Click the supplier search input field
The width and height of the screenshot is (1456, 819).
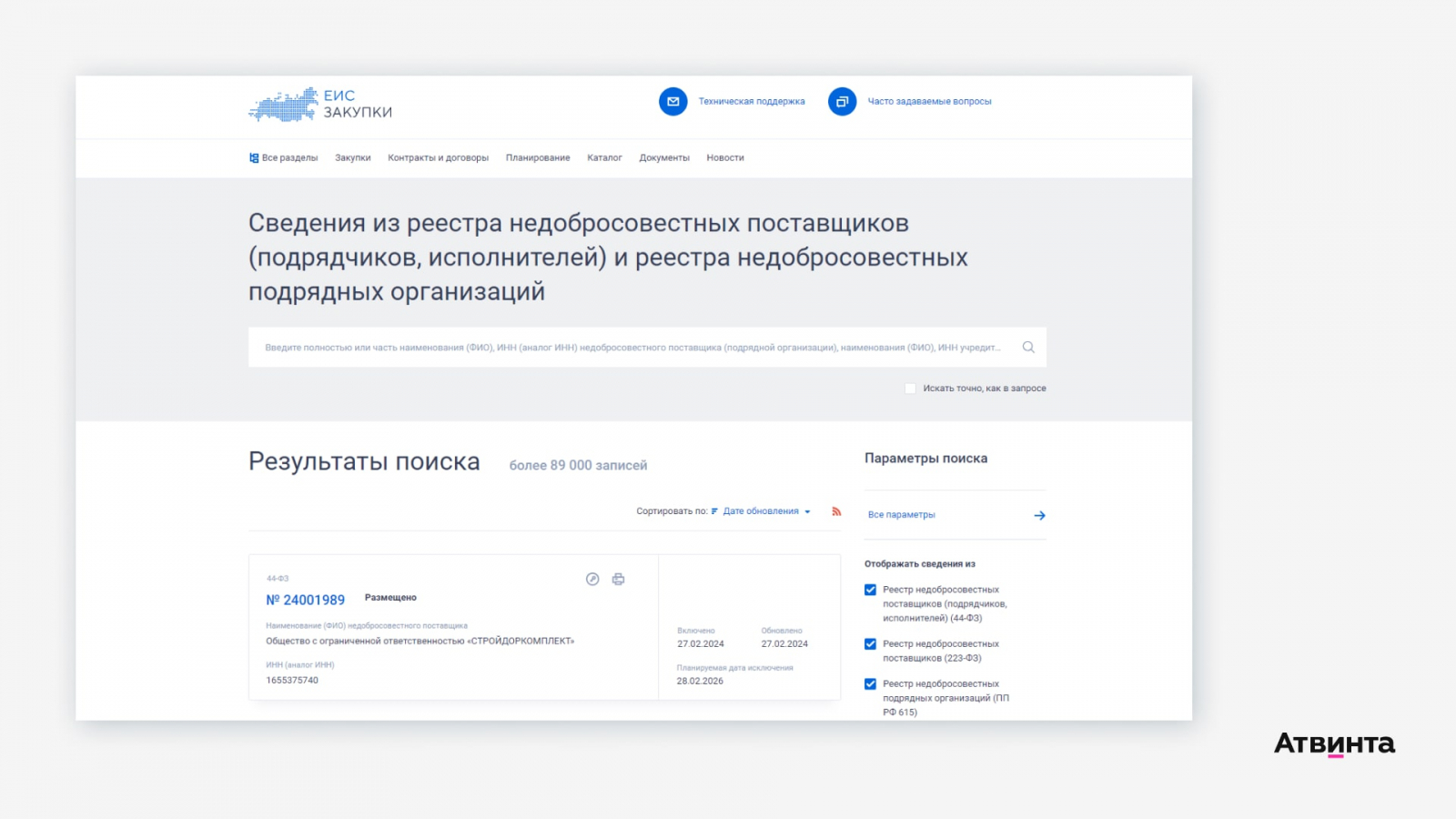click(x=647, y=347)
